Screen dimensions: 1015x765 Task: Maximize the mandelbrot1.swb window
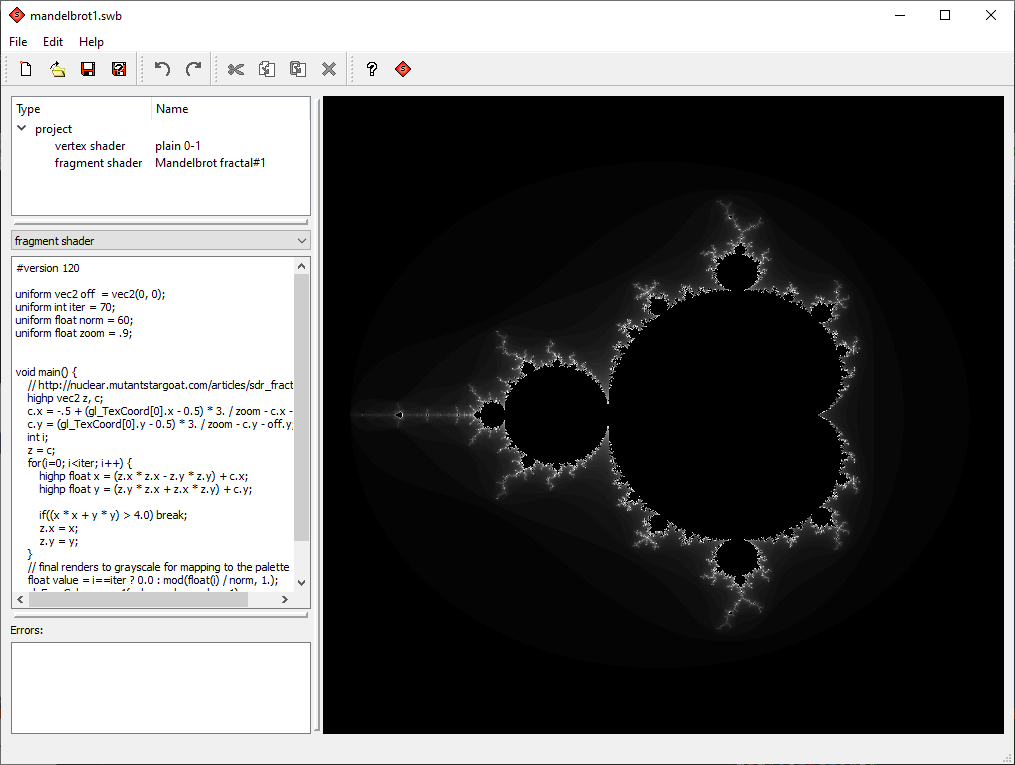click(x=945, y=16)
